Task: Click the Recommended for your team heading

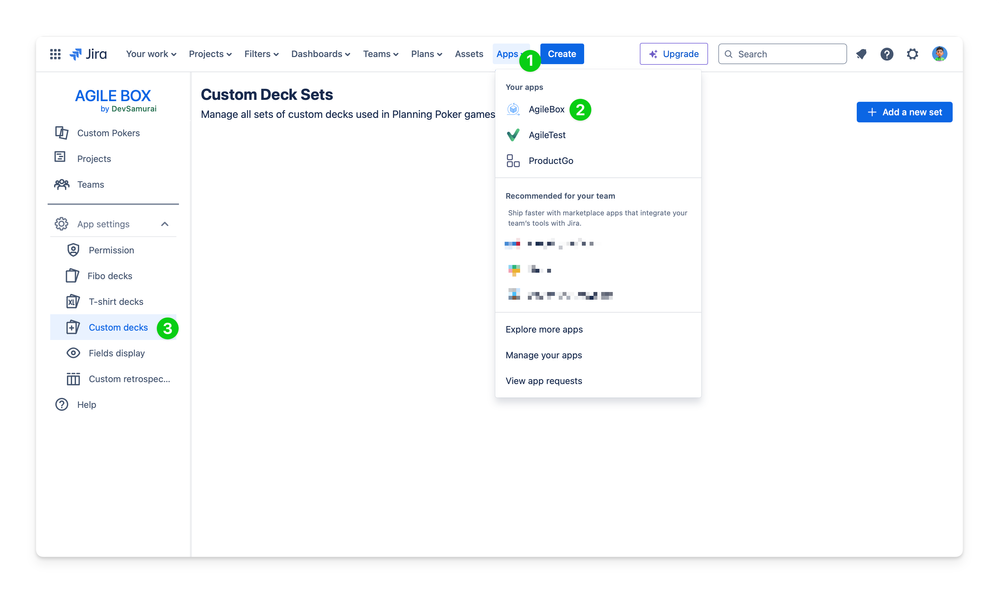Action: pos(560,196)
